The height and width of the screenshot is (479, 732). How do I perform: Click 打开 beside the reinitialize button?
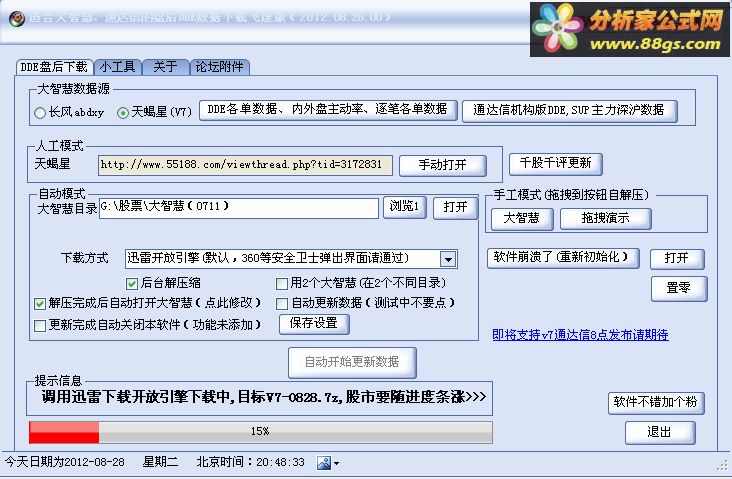click(676, 259)
